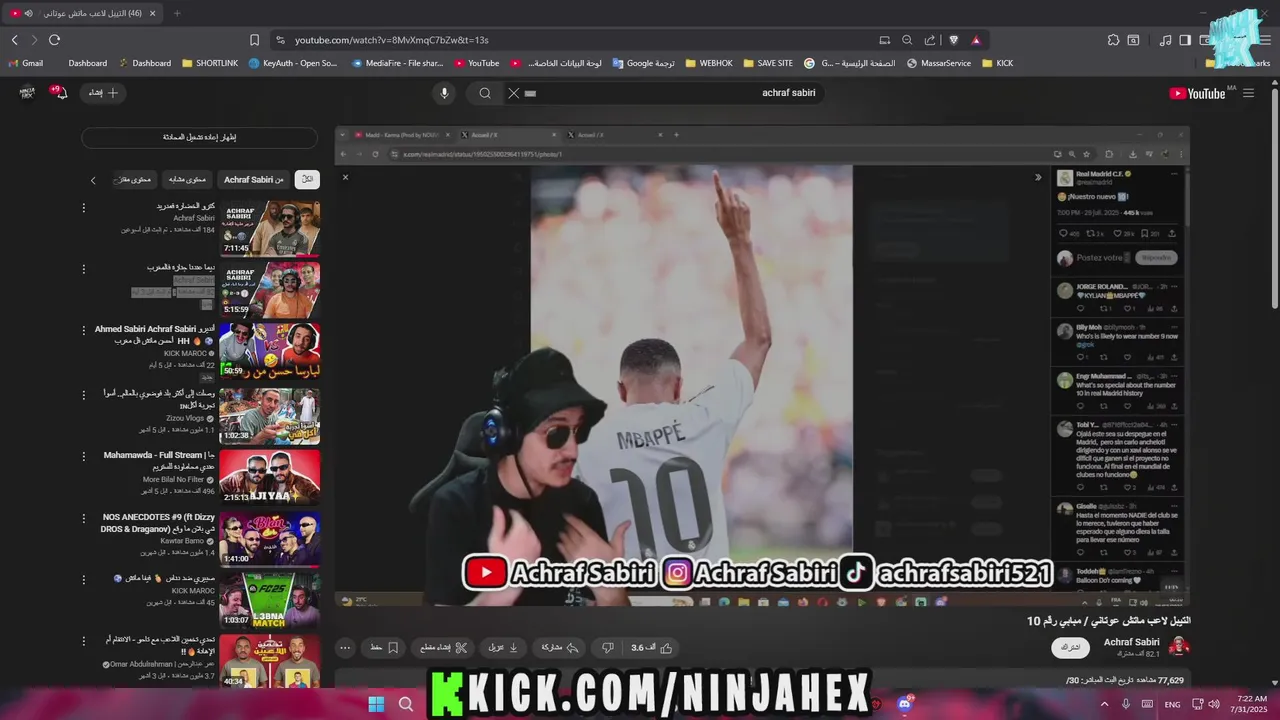The height and width of the screenshot is (720, 1280).
Task: Select the 'Achraf Sabiri' filter chip
Action: (254, 179)
